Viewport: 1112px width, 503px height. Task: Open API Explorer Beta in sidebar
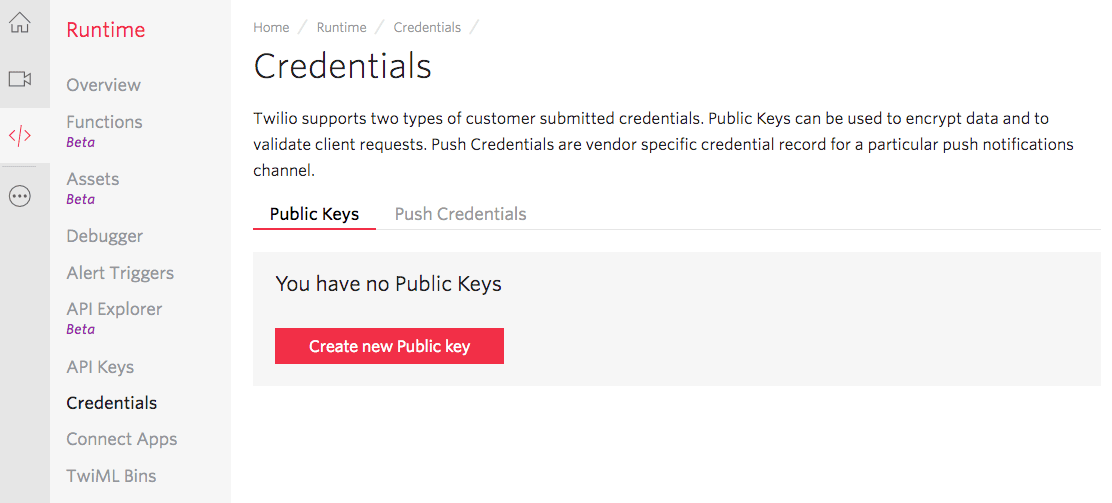pos(114,310)
